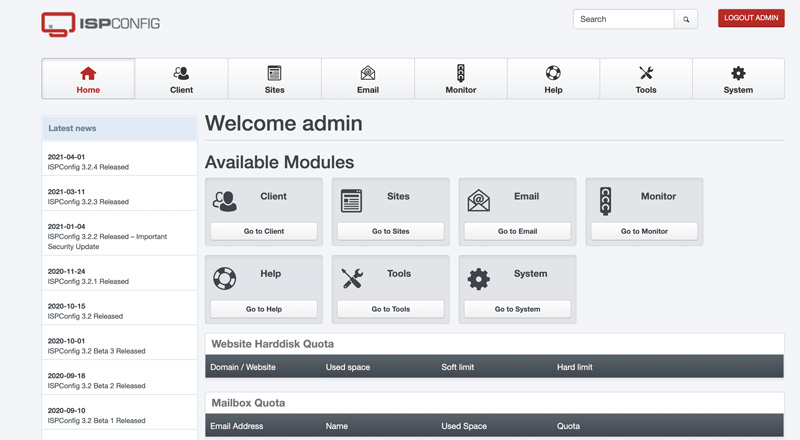Click the System module card gear icon

click(479, 279)
